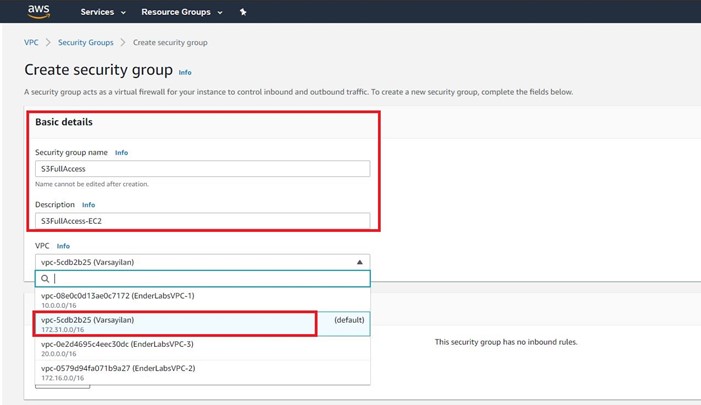This screenshot has height=405, width=701.
Task: Click the pin shortcuts icon
Action: coord(243,12)
